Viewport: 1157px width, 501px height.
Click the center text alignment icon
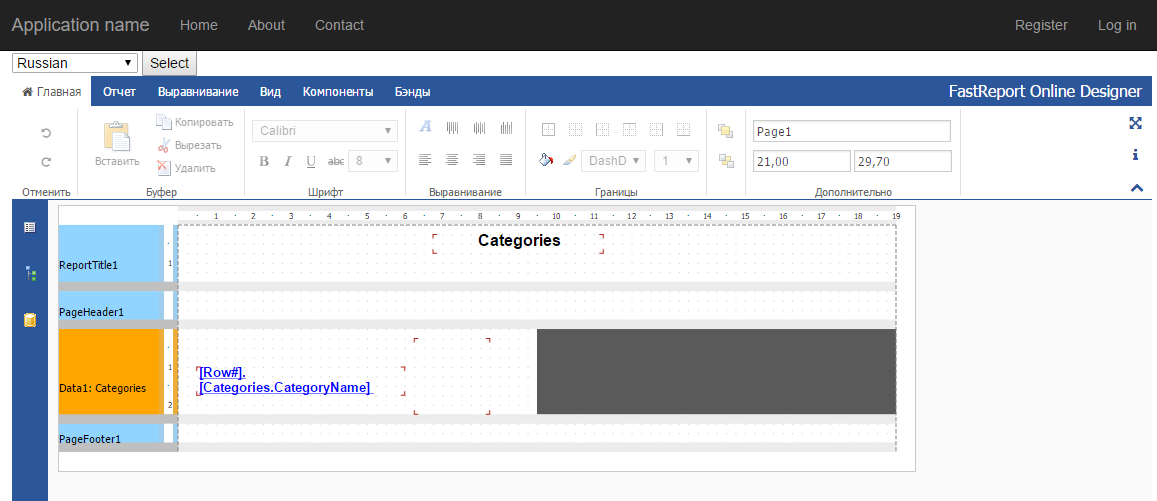coord(452,159)
